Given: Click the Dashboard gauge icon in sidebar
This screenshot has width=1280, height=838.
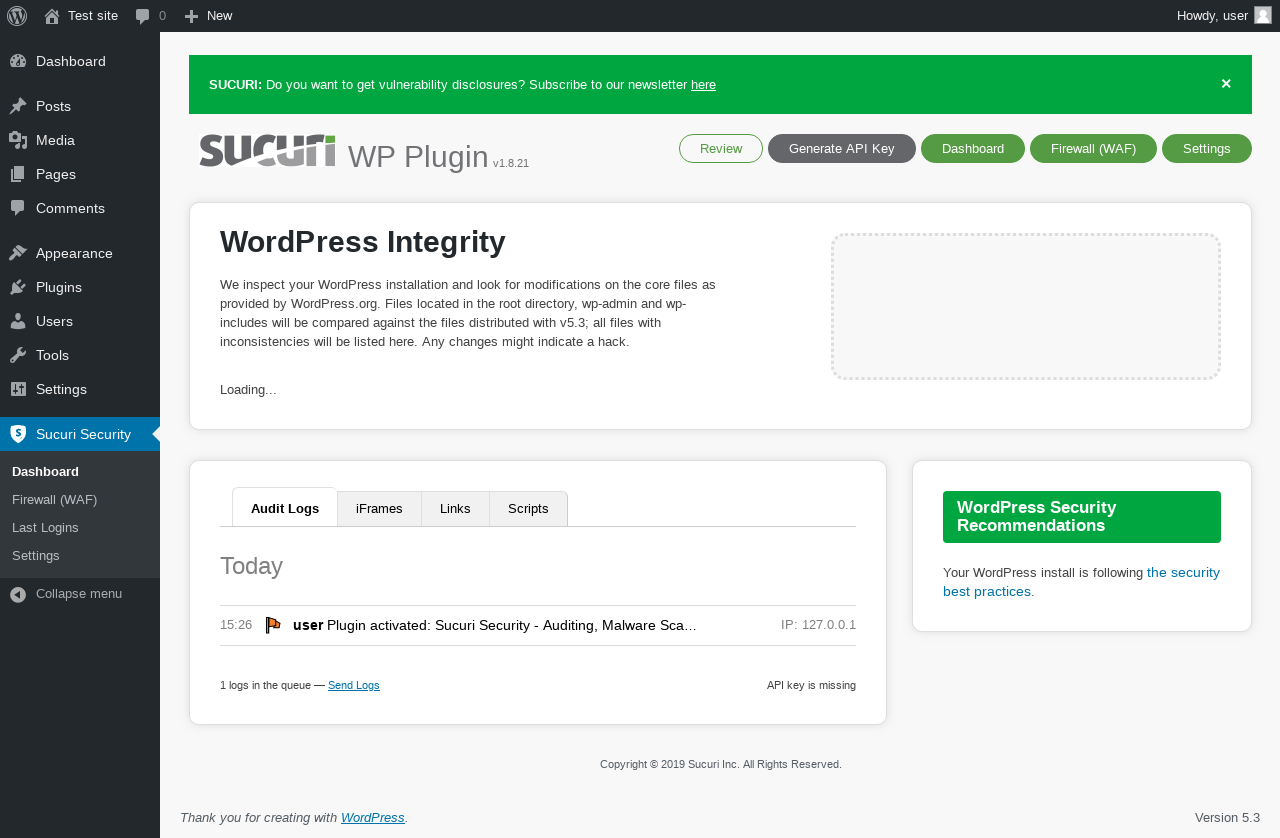Looking at the screenshot, I should 18,61.
